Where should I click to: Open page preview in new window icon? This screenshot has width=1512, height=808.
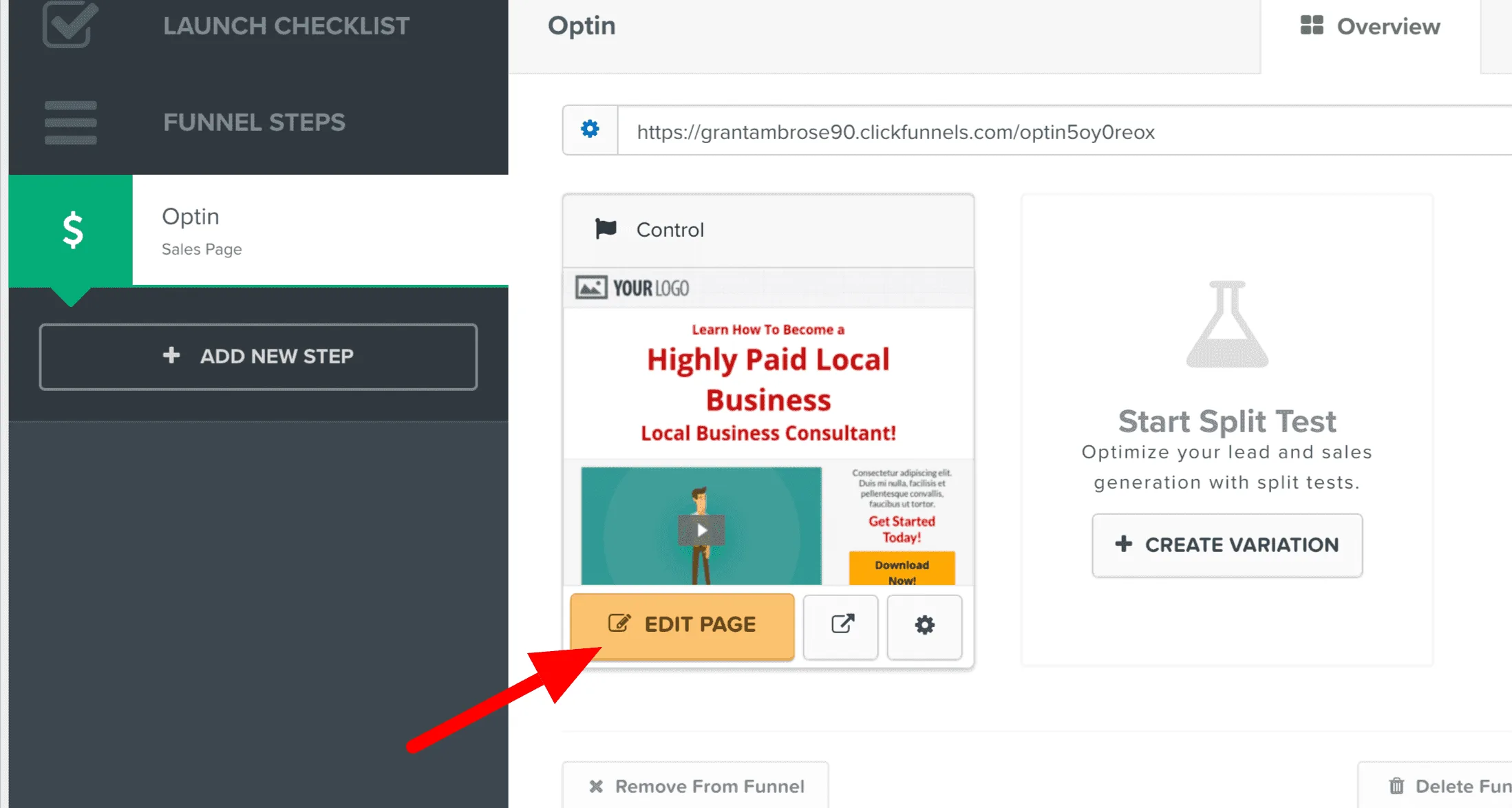click(x=841, y=626)
